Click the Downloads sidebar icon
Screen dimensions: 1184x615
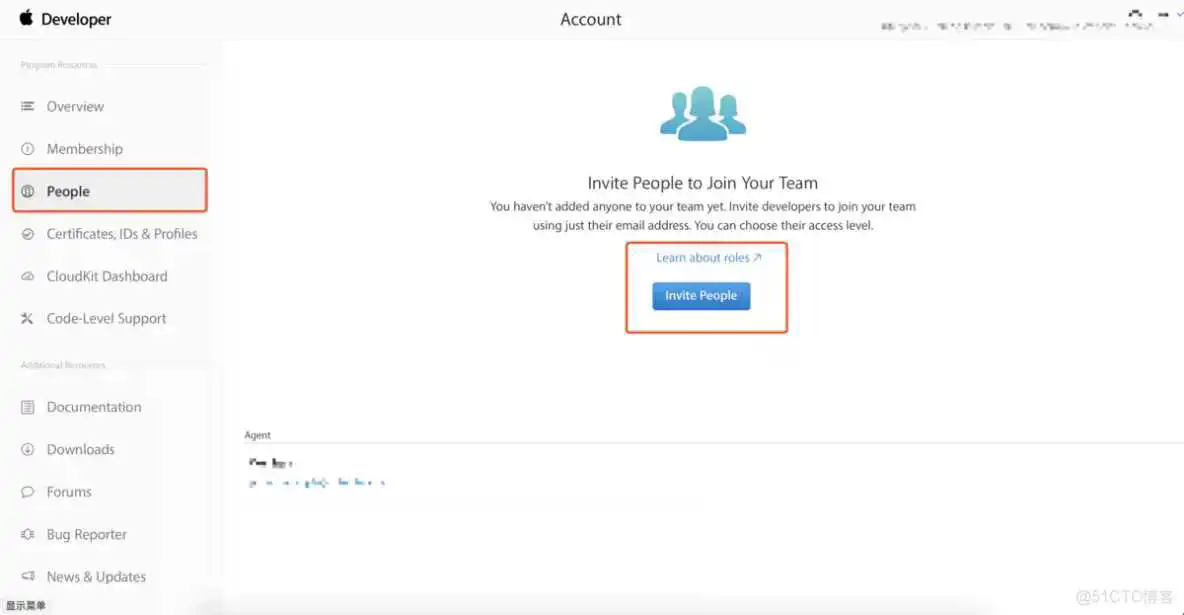point(27,449)
